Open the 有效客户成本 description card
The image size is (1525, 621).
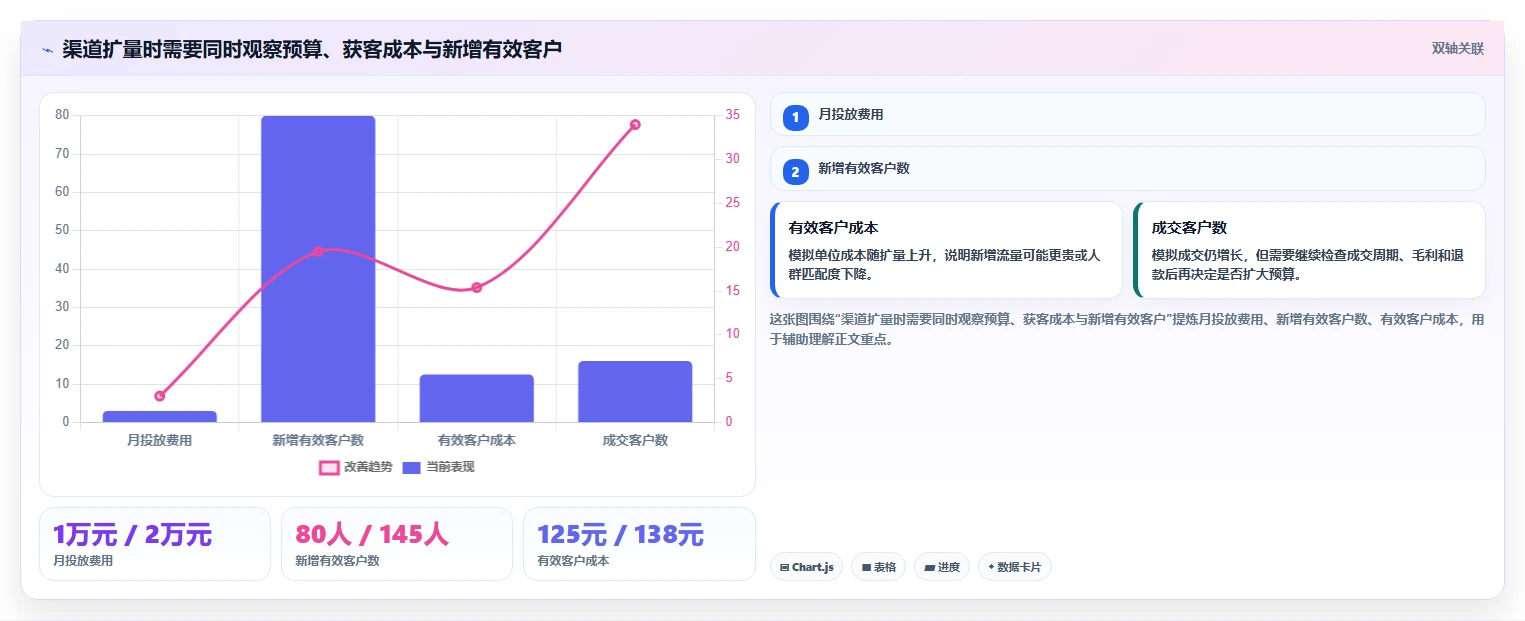946,250
